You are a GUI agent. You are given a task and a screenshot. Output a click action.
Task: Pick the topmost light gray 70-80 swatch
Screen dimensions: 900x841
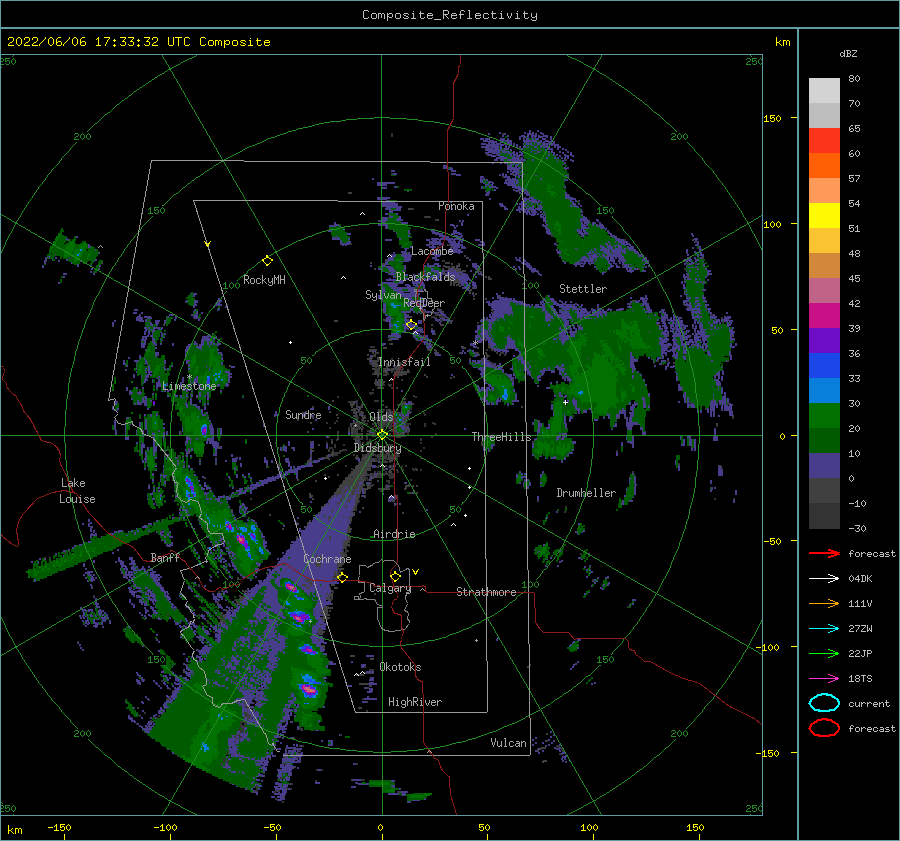[824, 91]
